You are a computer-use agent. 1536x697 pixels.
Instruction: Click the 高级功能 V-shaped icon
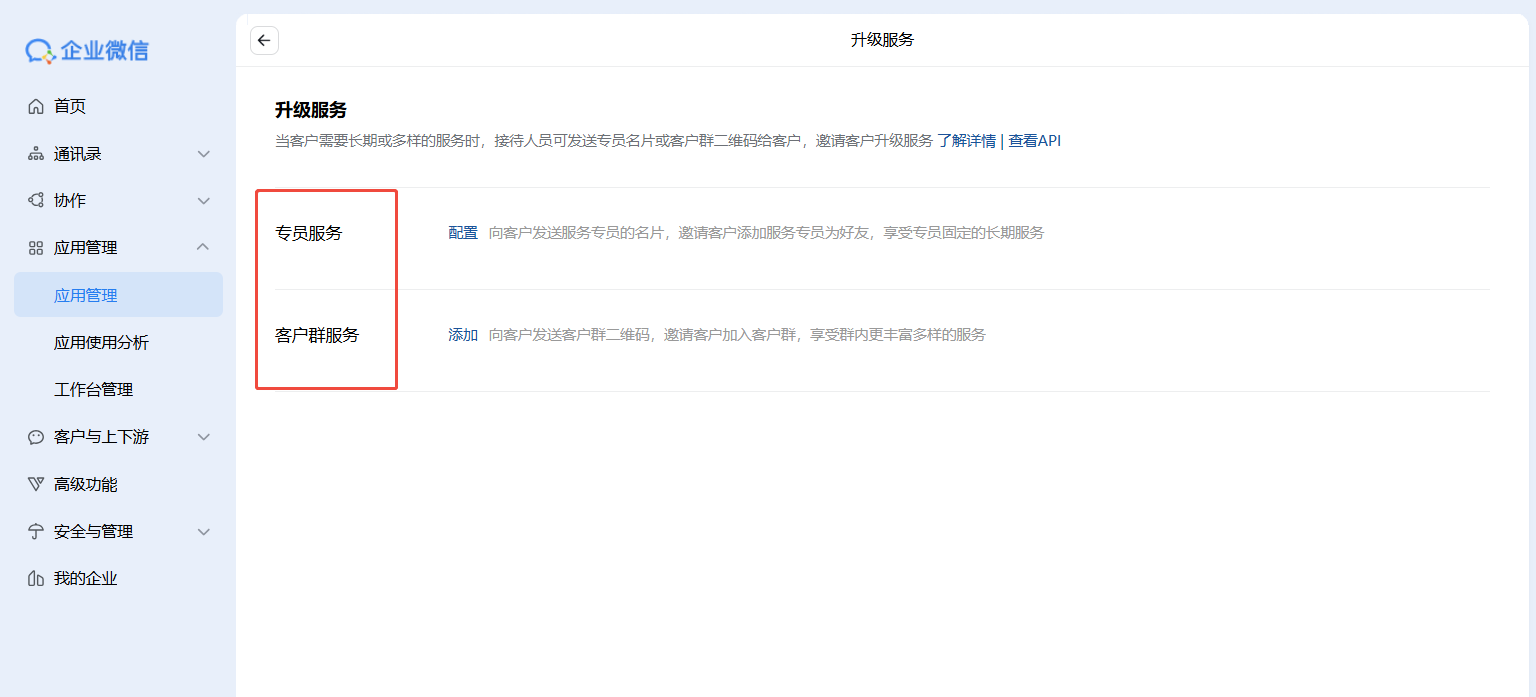click(x=36, y=484)
